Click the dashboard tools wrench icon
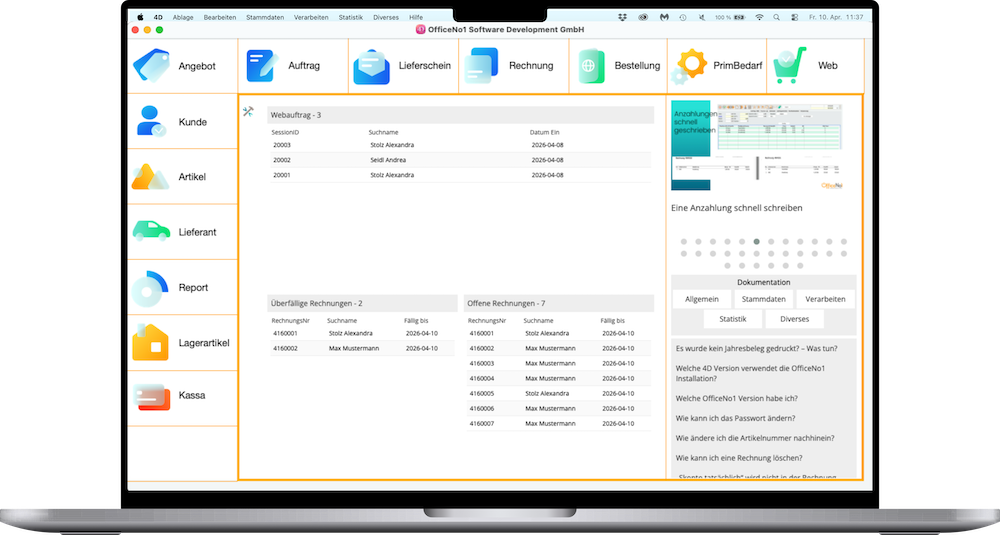The image size is (1000, 535). click(248, 112)
